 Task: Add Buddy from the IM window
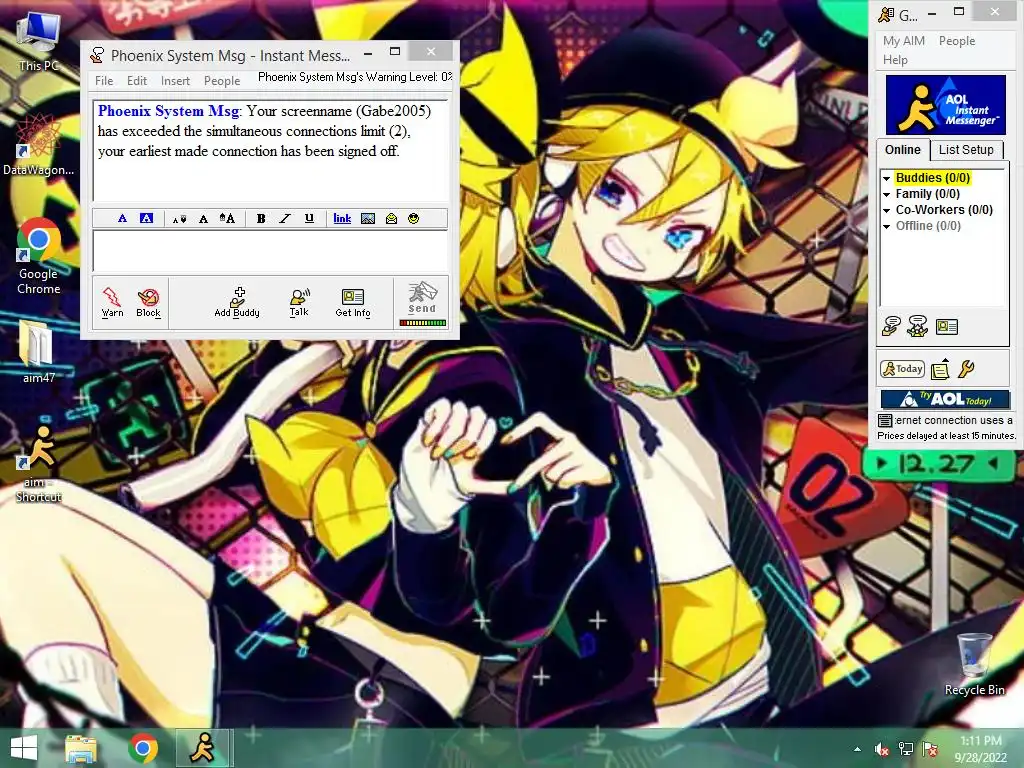pyautogui.click(x=237, y=302)
